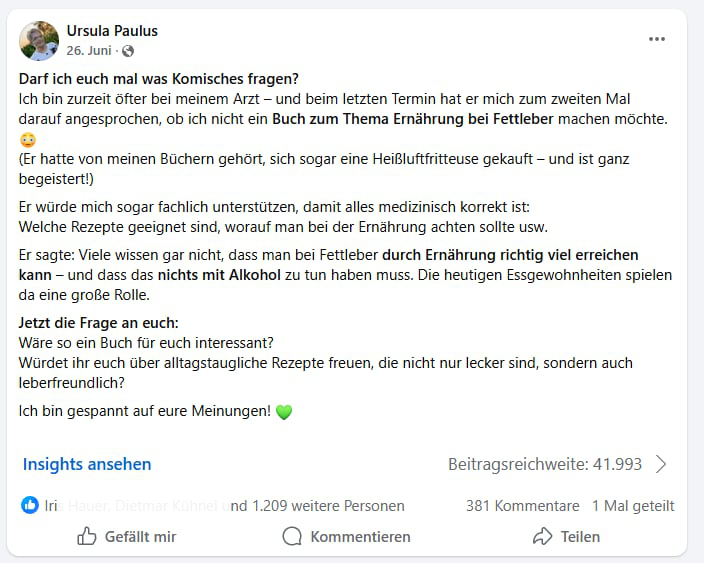Click the "26. Juni" post date
This screenshot has height=563, width=704.
89,51
